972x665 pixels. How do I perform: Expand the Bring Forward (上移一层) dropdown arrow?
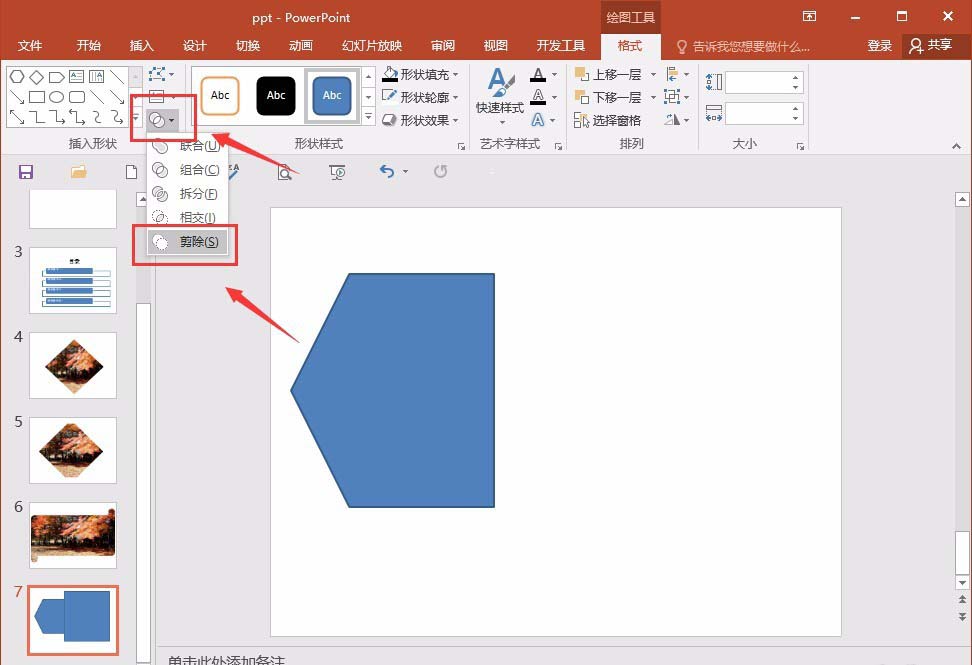[x=653, y=75]
